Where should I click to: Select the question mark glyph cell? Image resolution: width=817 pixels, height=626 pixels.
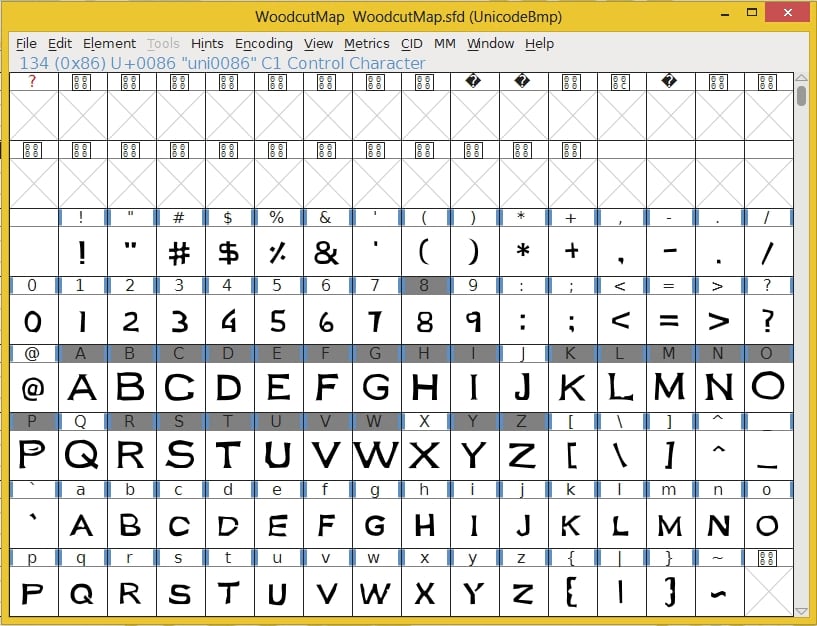769,320
